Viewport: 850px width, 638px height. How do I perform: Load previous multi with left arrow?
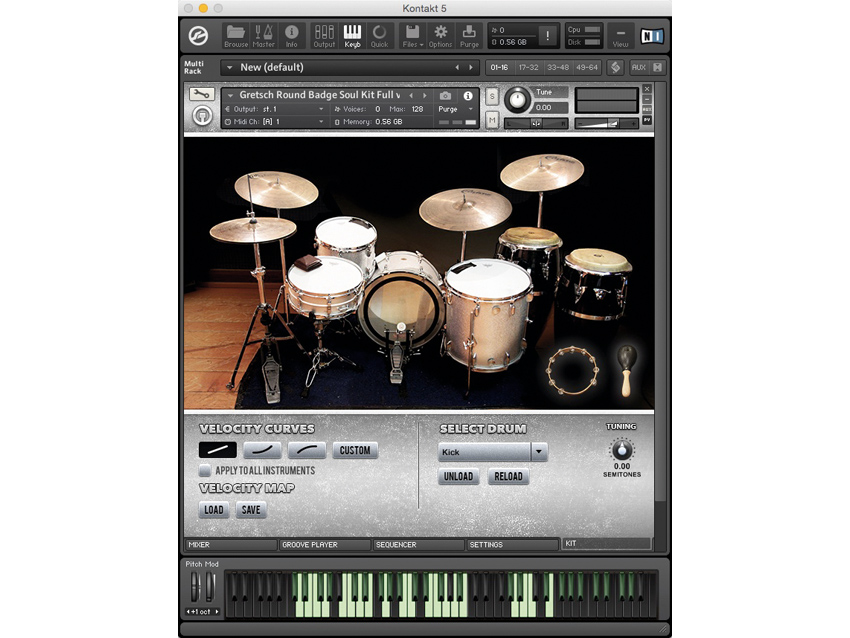click(x=457, y=68)
